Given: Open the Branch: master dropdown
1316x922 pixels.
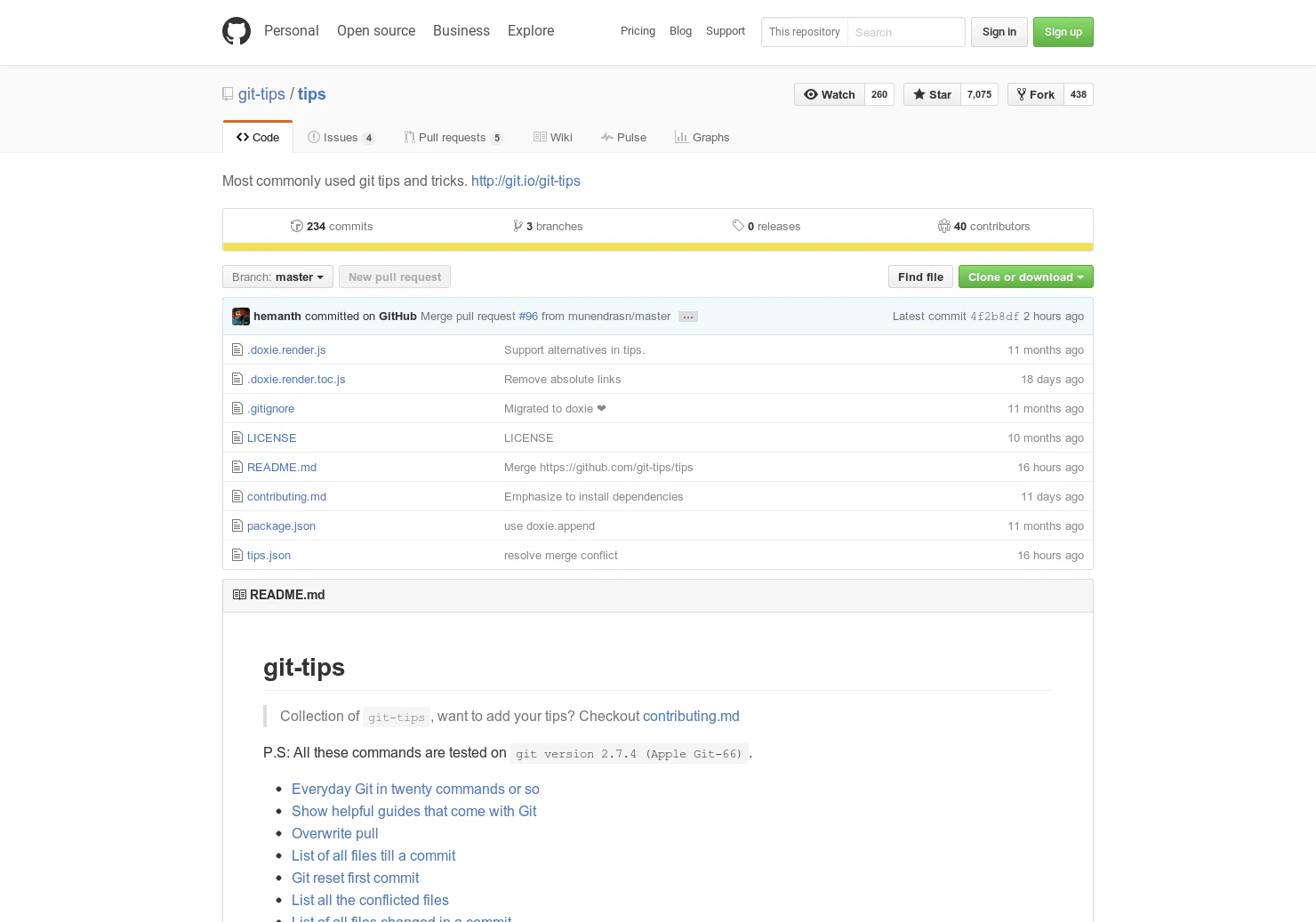Looking at the screenshot, I should tap(277, 277).
